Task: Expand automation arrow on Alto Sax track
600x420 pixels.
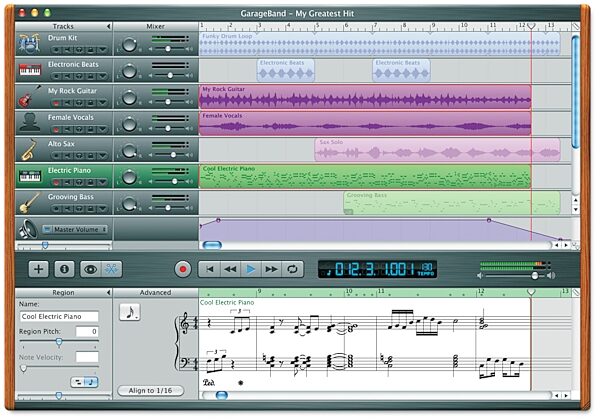Action: tap(103, 155)
